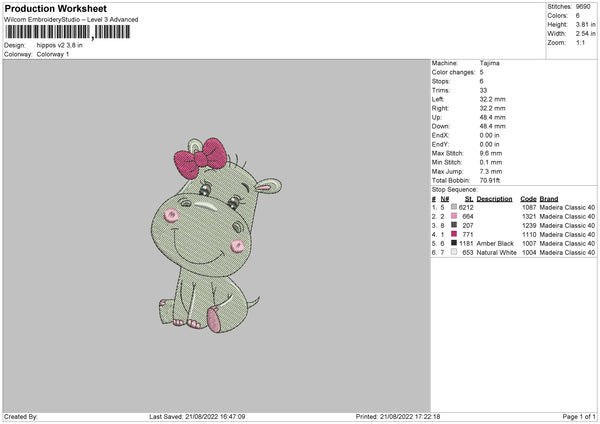
Task: Click the Stops value 6
Action: [x=481, y=81]
